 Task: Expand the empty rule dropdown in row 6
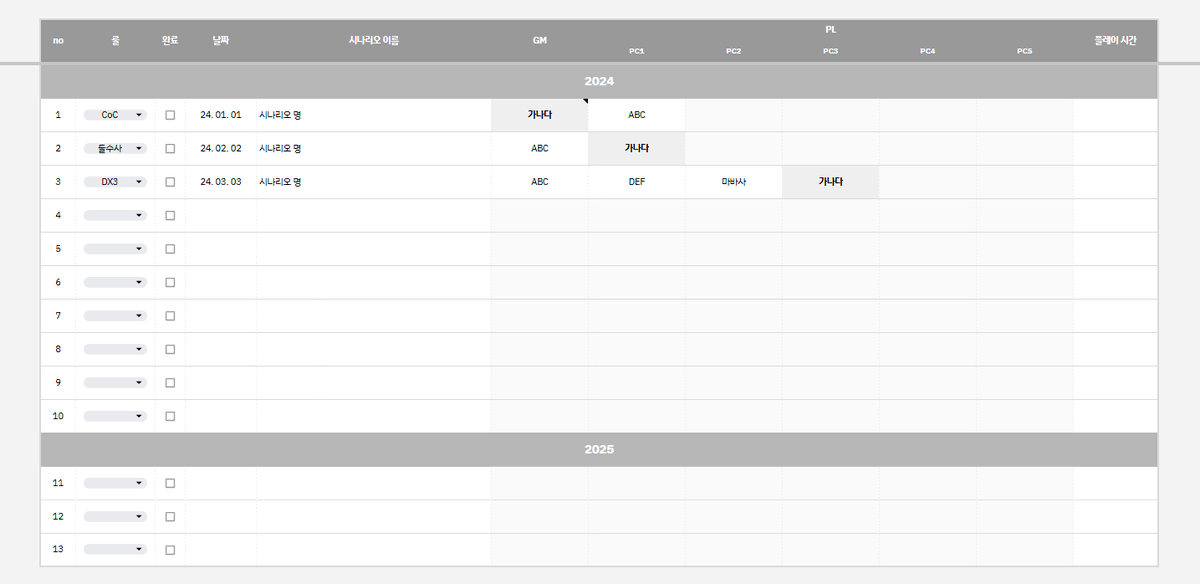click(x=115, y=282)
